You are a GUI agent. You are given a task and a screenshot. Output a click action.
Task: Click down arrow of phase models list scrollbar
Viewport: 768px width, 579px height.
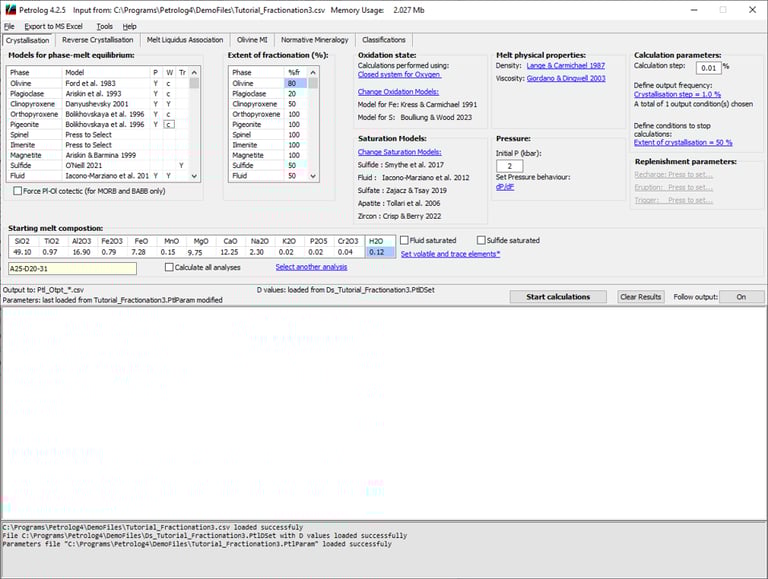tap(194, 176)
